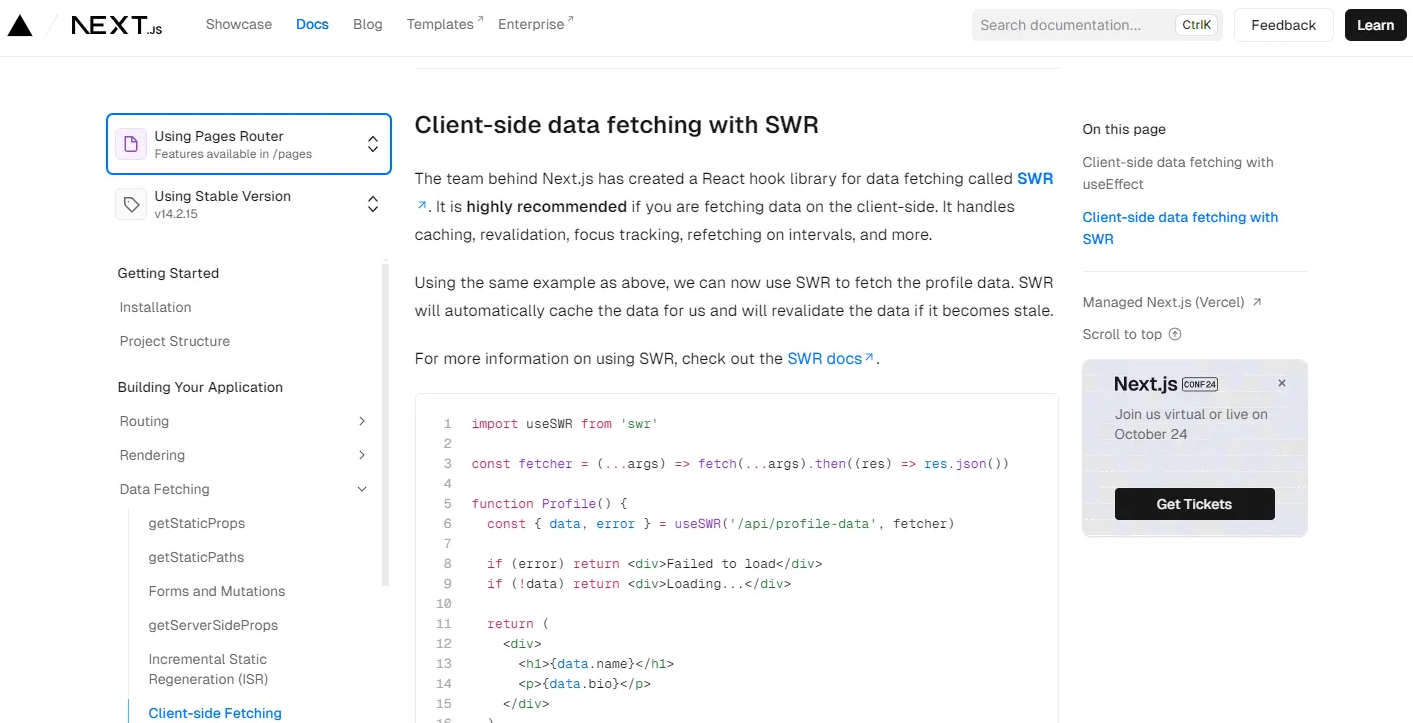The width and height of the screenshot is (1413, 723).
Task: Click the Get Tickets button
Action: [x=1194, y=504]
